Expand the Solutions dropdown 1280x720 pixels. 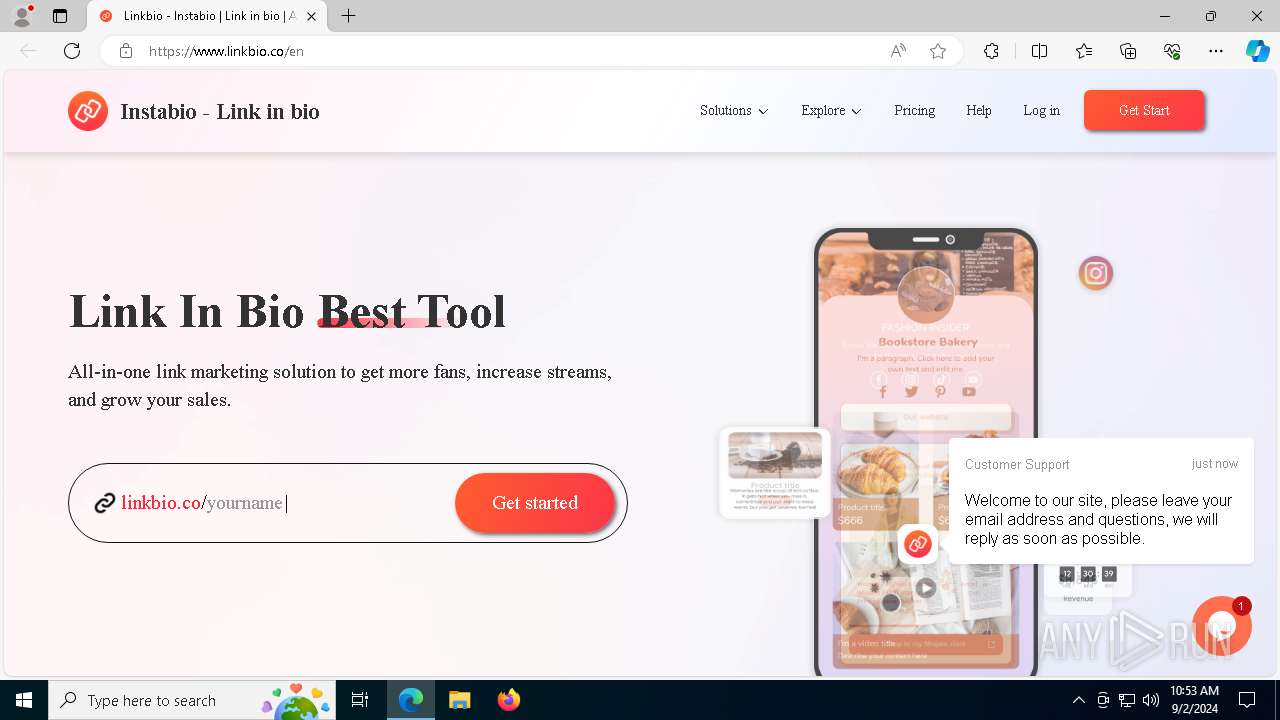[734, 111]
